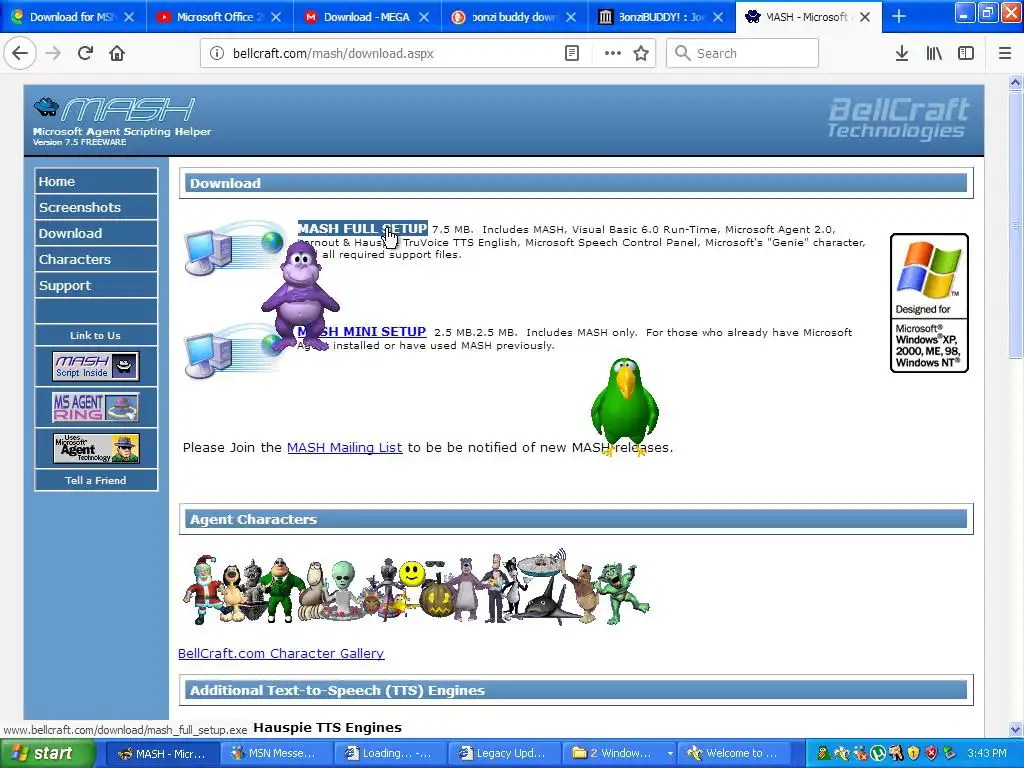Switch to MASH - Micr... taskbar window

point(161,754)
